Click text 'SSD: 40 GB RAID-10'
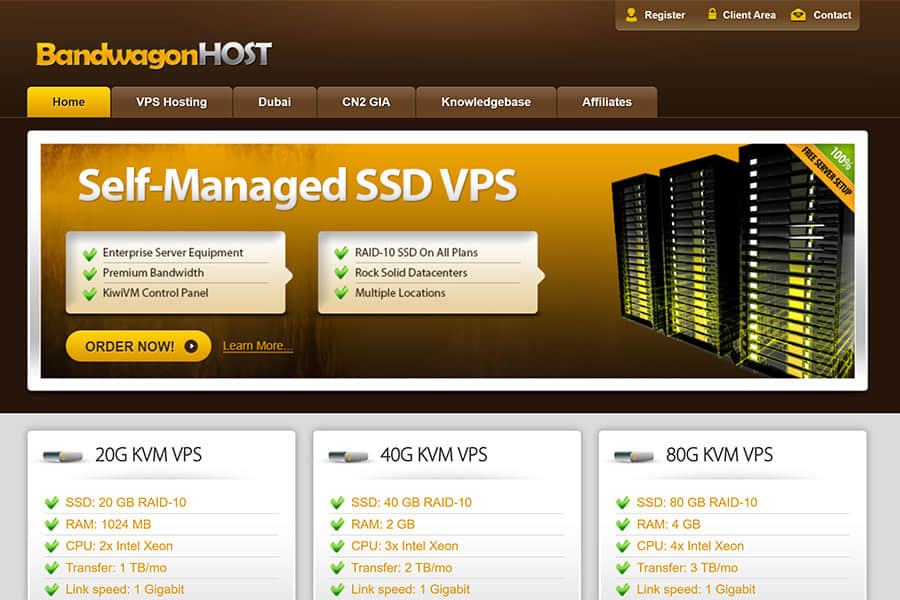Image resolution: width=900 pixels, height=600 pixels. [412, 502]
